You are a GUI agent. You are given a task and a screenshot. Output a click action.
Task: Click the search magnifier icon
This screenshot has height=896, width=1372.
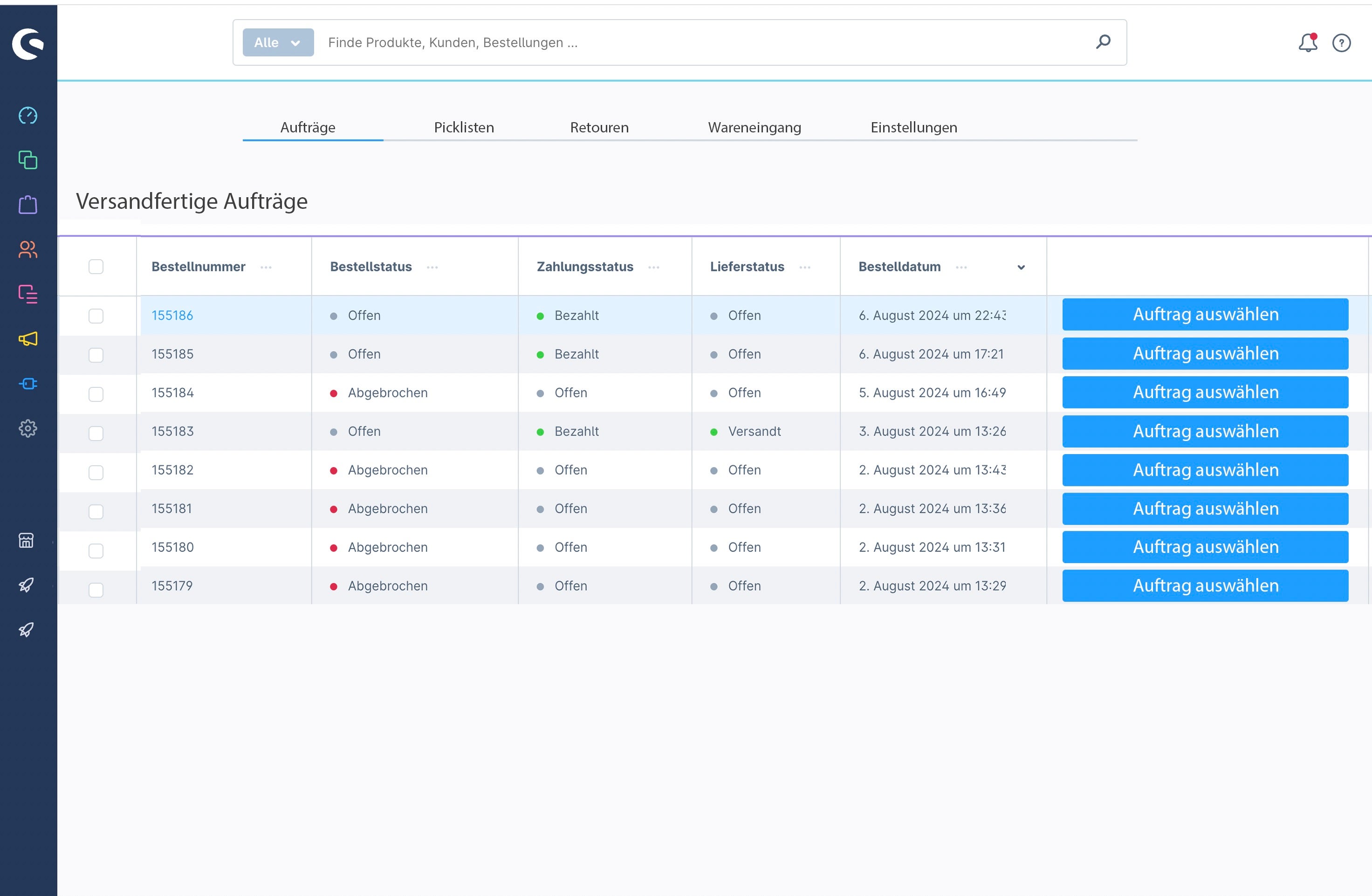coord(1103,42)
